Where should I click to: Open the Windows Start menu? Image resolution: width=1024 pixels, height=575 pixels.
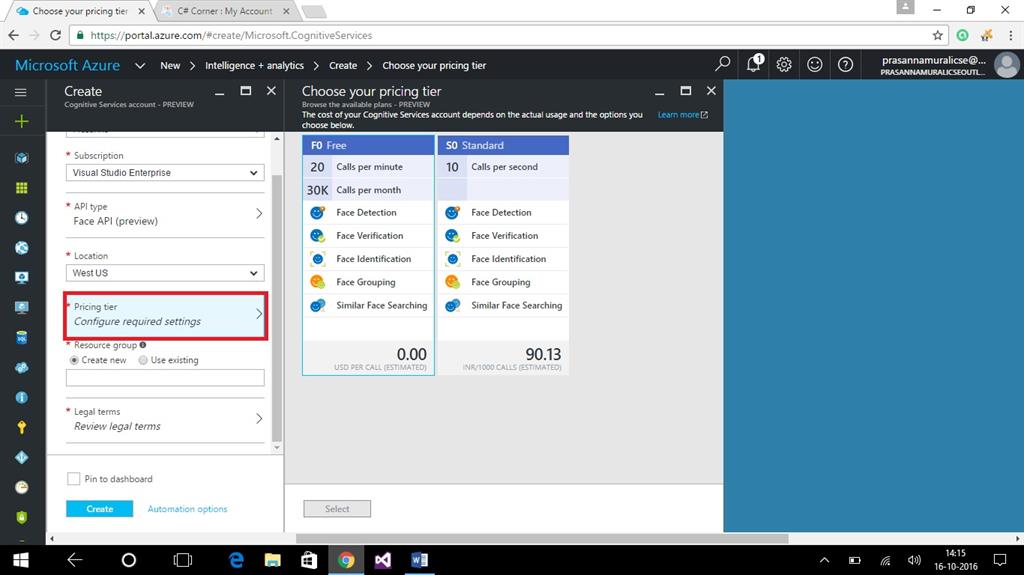pos(20,560)
